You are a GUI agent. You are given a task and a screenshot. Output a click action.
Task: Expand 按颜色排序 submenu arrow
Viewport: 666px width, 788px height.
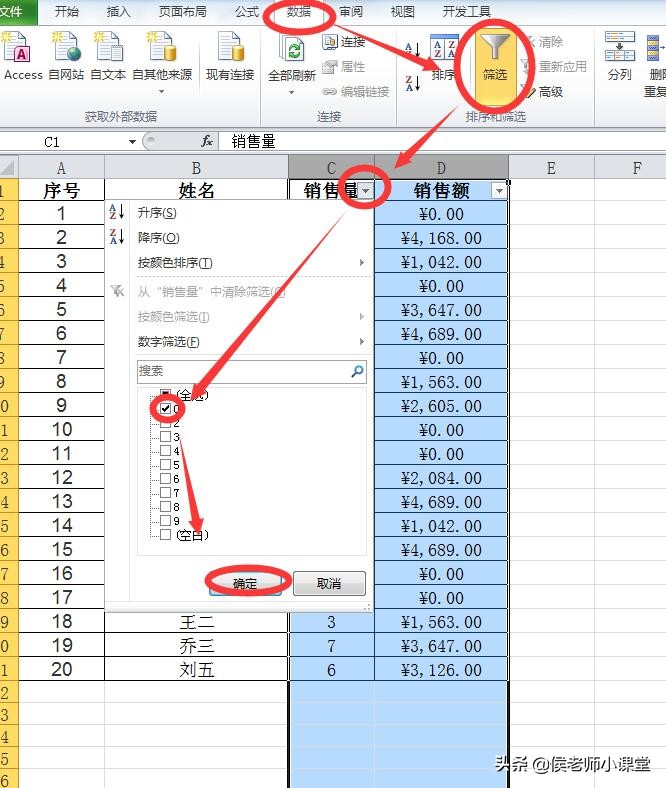(362, 262)
